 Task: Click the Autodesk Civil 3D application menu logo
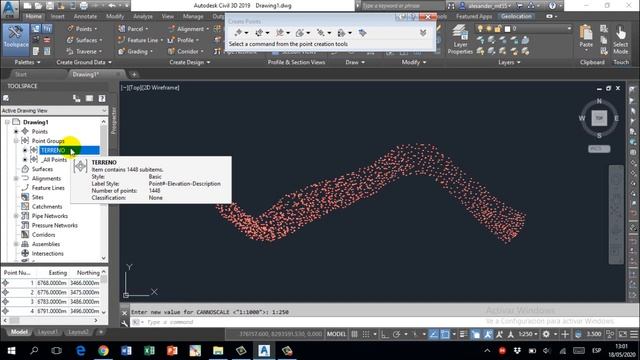click(10, 8)
